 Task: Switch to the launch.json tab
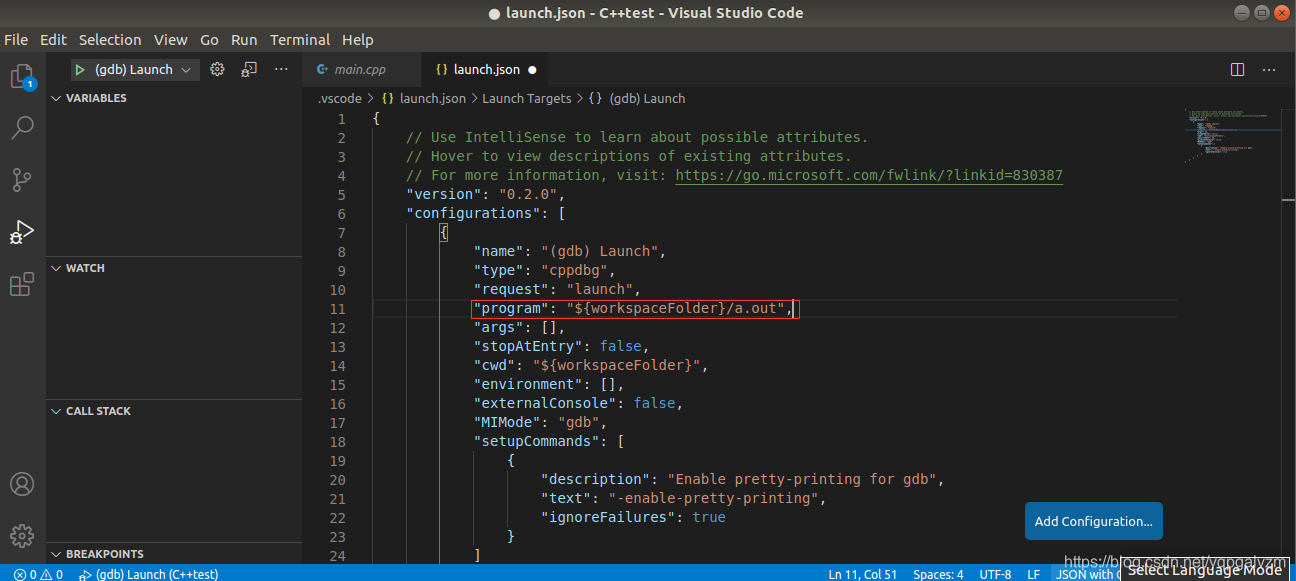[x=486, y=70]
